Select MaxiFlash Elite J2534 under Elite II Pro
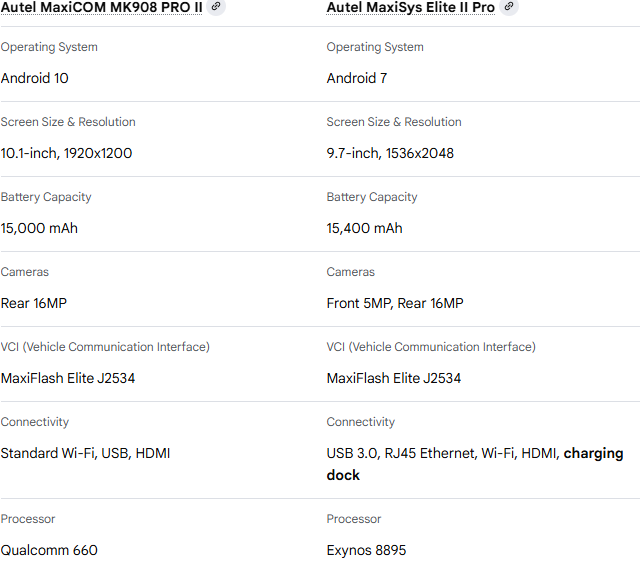640x572 pixels. pyautogui.click(x=394, y=378)
